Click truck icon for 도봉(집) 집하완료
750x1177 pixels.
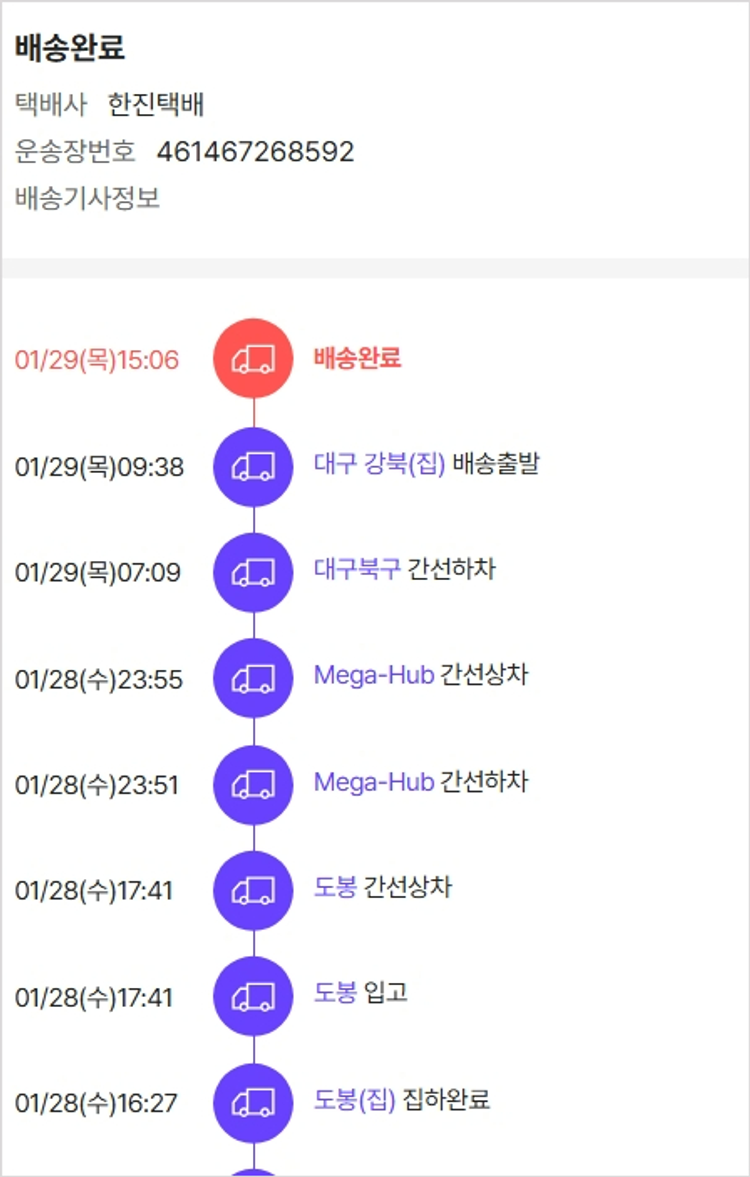253,1102
